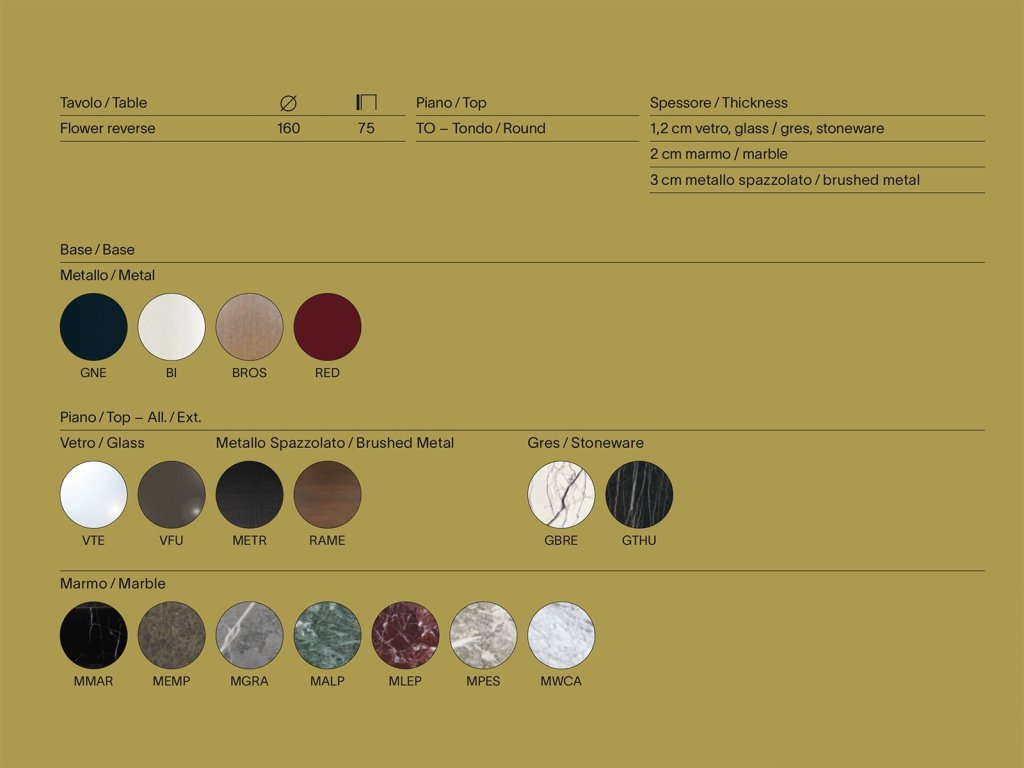Viewport: 1024px width, 768px height.
Task: Select the GNE black metal base swatch
Action: tap(94, 327)
